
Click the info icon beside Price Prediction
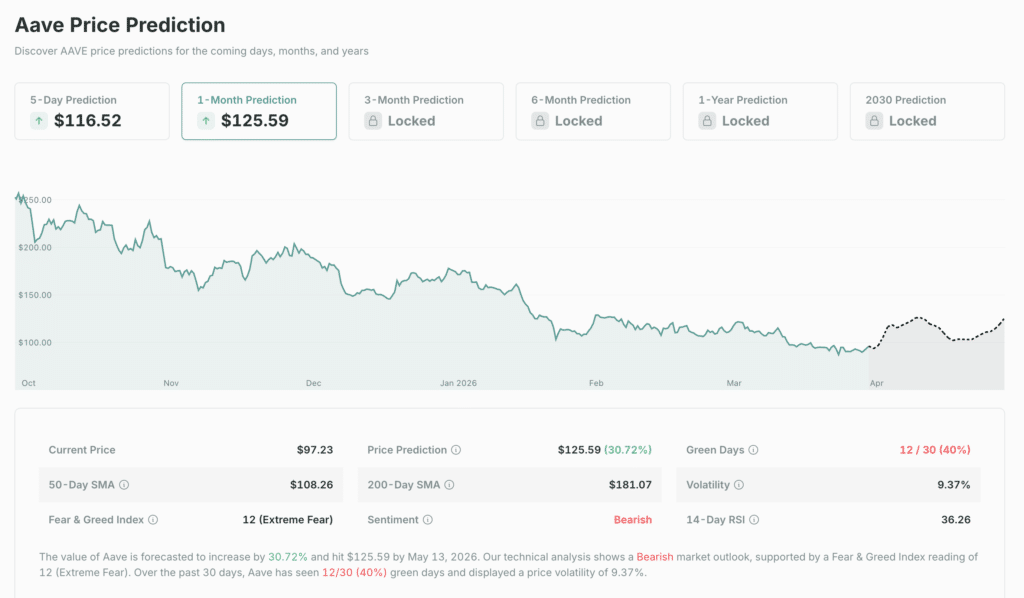[457, 450]
